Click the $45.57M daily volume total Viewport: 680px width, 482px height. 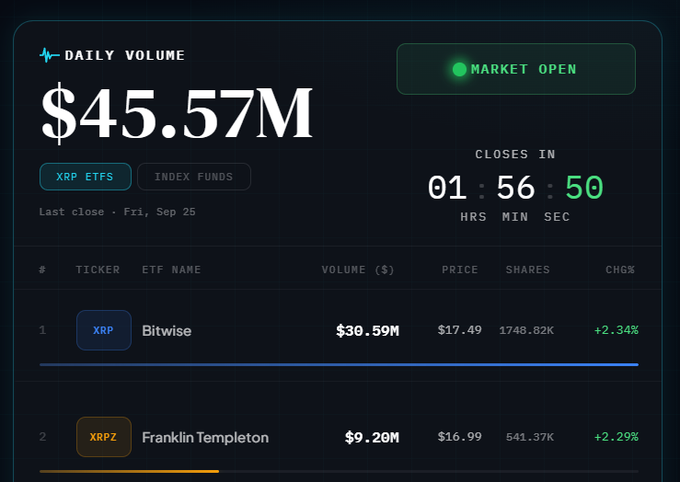(x=177, y=113)
